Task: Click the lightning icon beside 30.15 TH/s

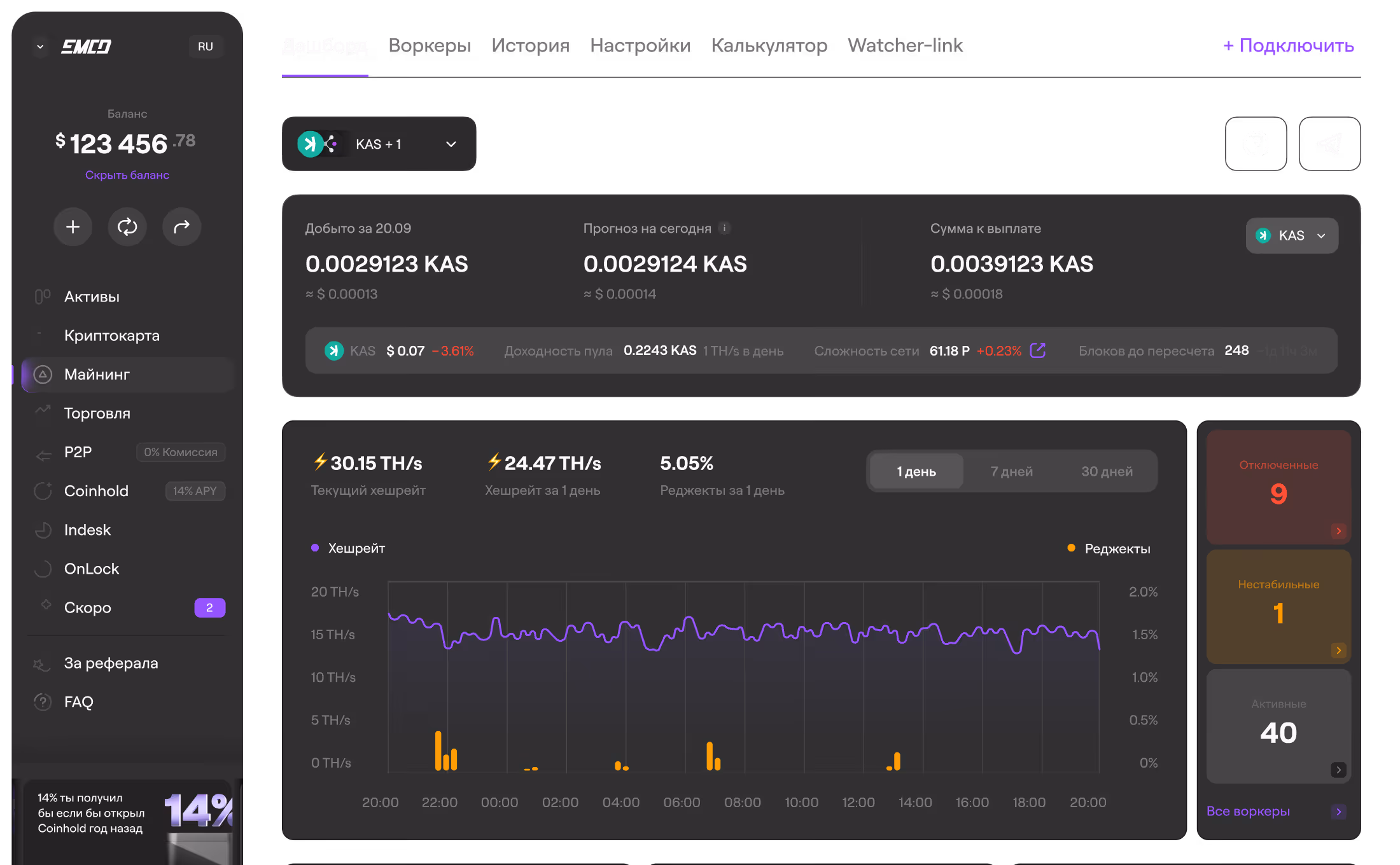Action: pyautogui.click(x=320, y=462)
